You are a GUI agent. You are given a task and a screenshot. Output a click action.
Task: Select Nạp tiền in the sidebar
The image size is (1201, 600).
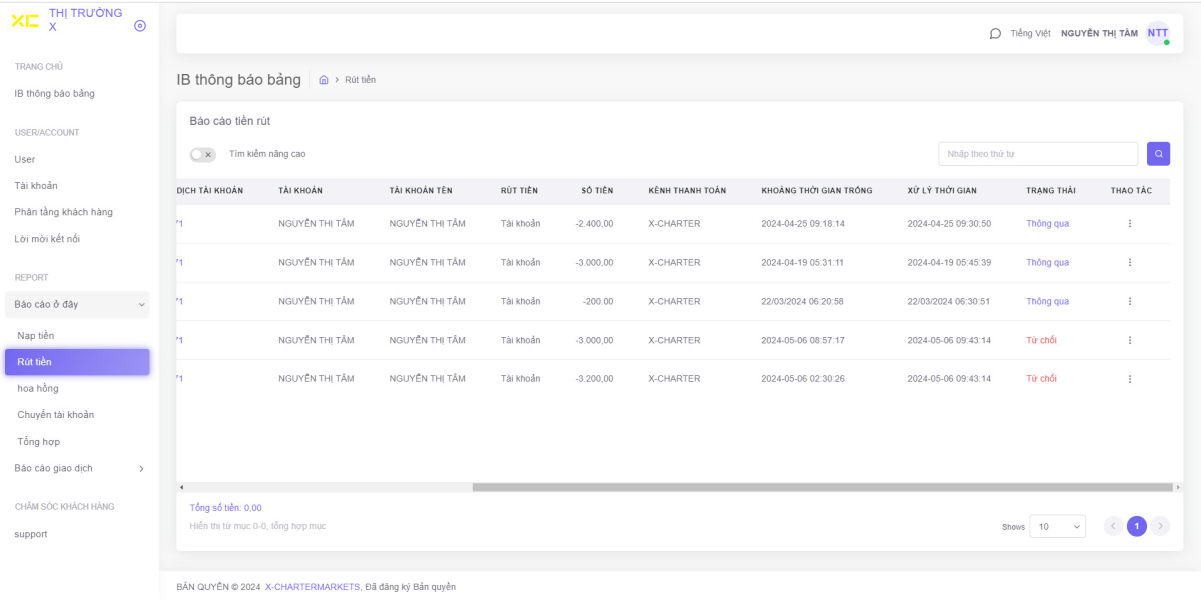36,336
